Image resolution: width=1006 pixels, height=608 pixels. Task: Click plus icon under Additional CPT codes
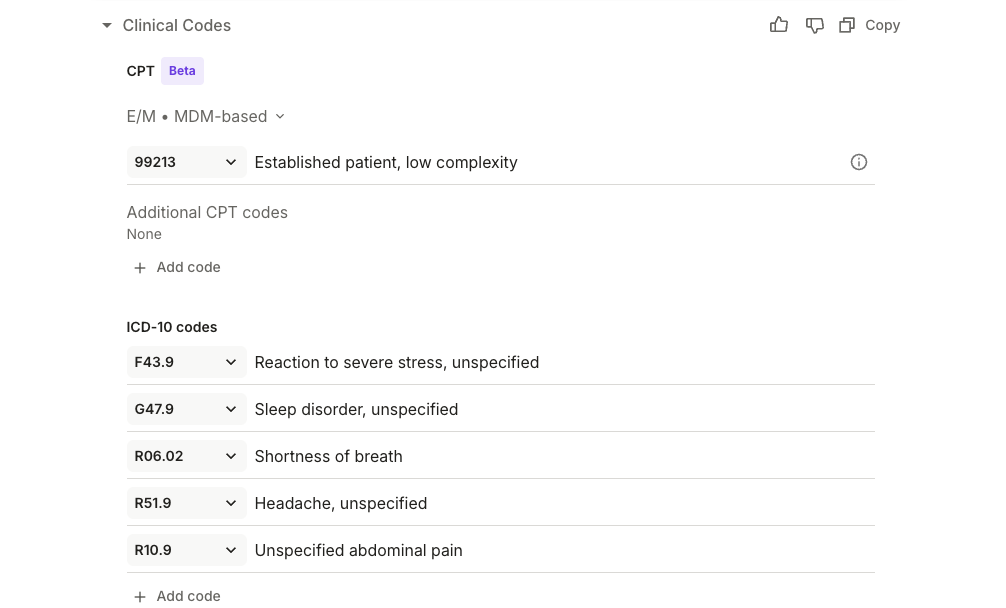[x=140, y=268]
